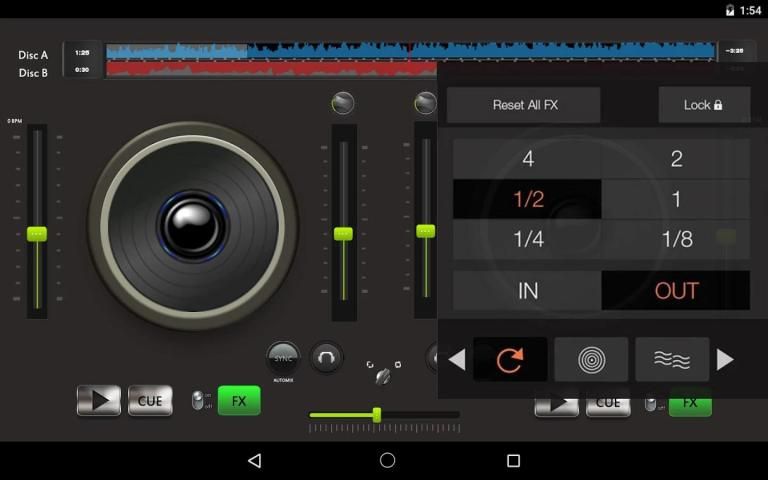768x480 pixels.
Task: Tap Android Back navigation button
Action: point(254,460)
